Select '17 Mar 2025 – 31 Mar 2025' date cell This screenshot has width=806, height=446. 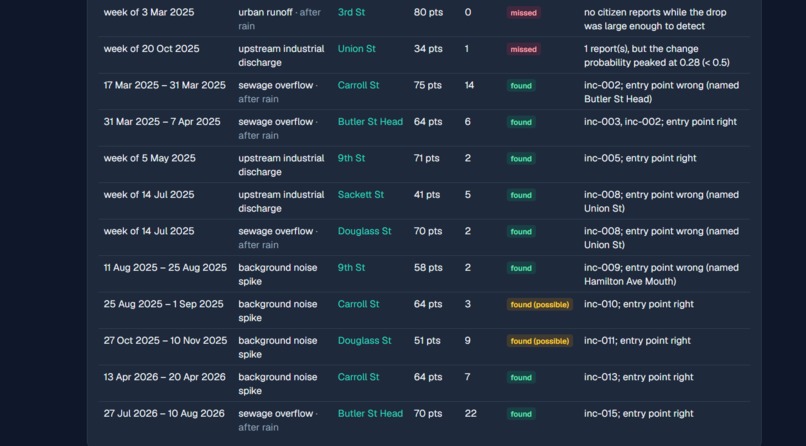pos(164,85)
